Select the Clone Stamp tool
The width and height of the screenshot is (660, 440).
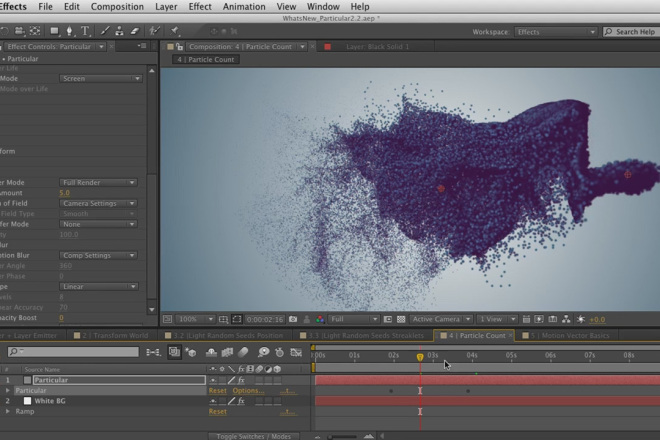tap(118, 32)
